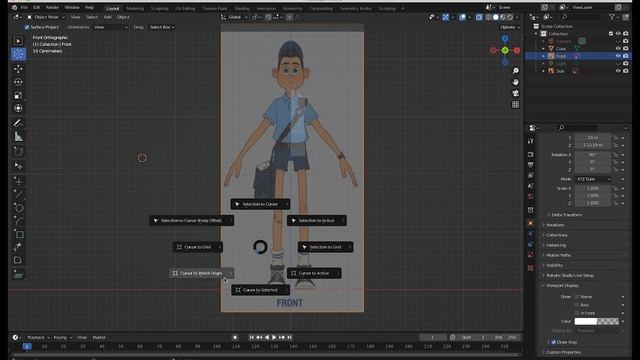This screenshot has width=640, height=360.
Task: Open the Object properties tab icon
Action: pos(531,223)
